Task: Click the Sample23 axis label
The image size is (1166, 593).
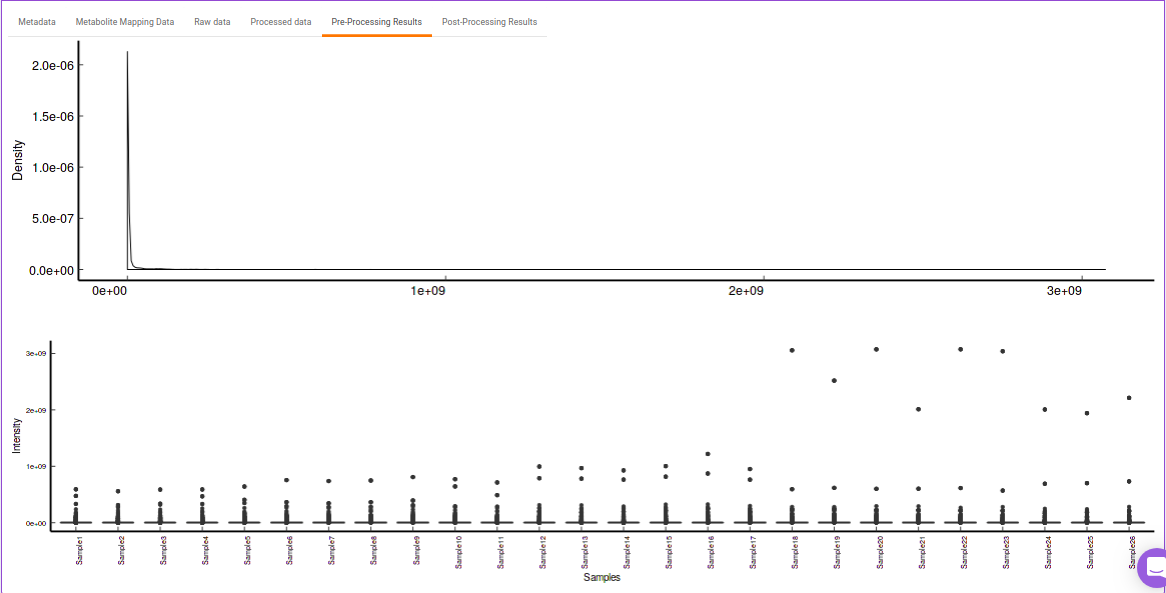Action: 1005,551
